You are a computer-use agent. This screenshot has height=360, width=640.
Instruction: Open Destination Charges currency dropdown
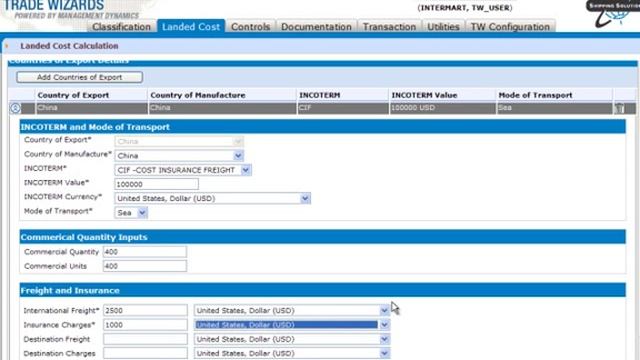click(292, 353)
